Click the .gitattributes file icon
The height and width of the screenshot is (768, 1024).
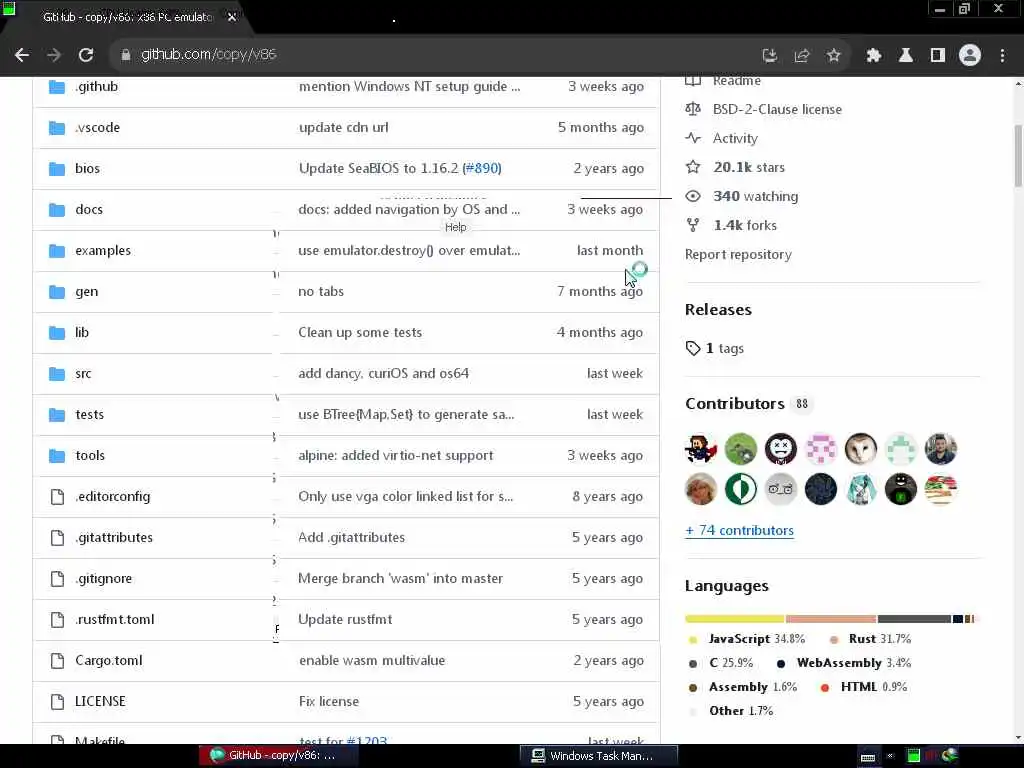[x=57, y=538]
